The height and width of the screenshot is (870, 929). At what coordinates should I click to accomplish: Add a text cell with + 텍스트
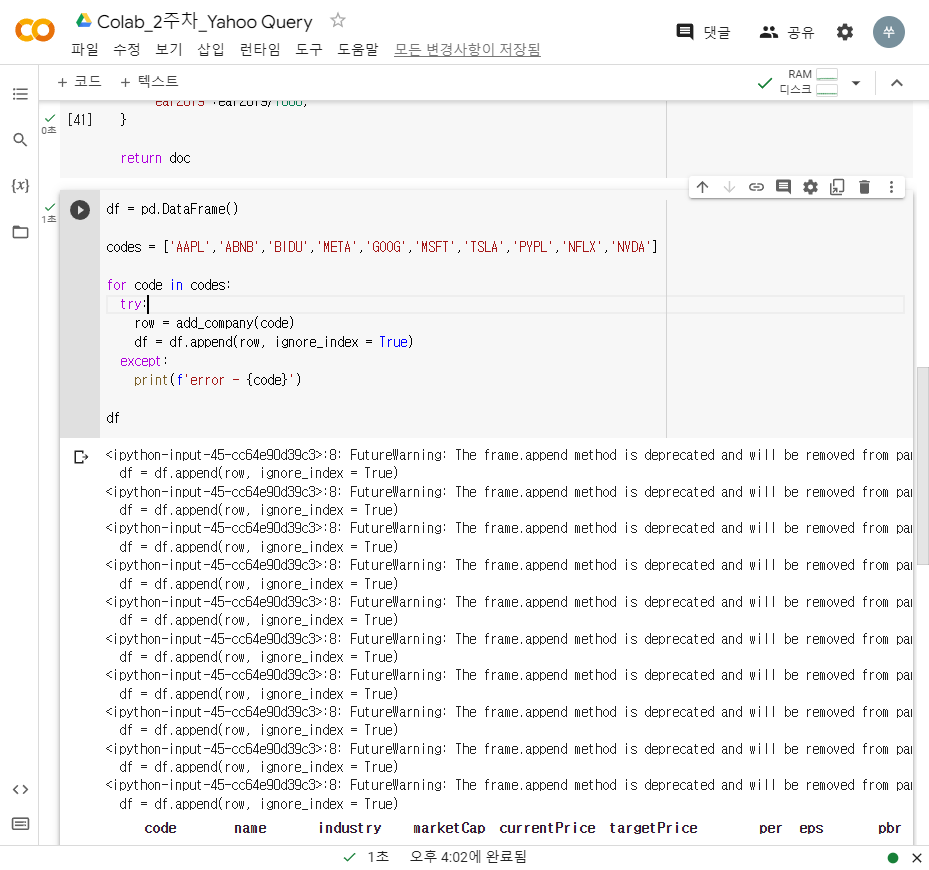(149, 82)
